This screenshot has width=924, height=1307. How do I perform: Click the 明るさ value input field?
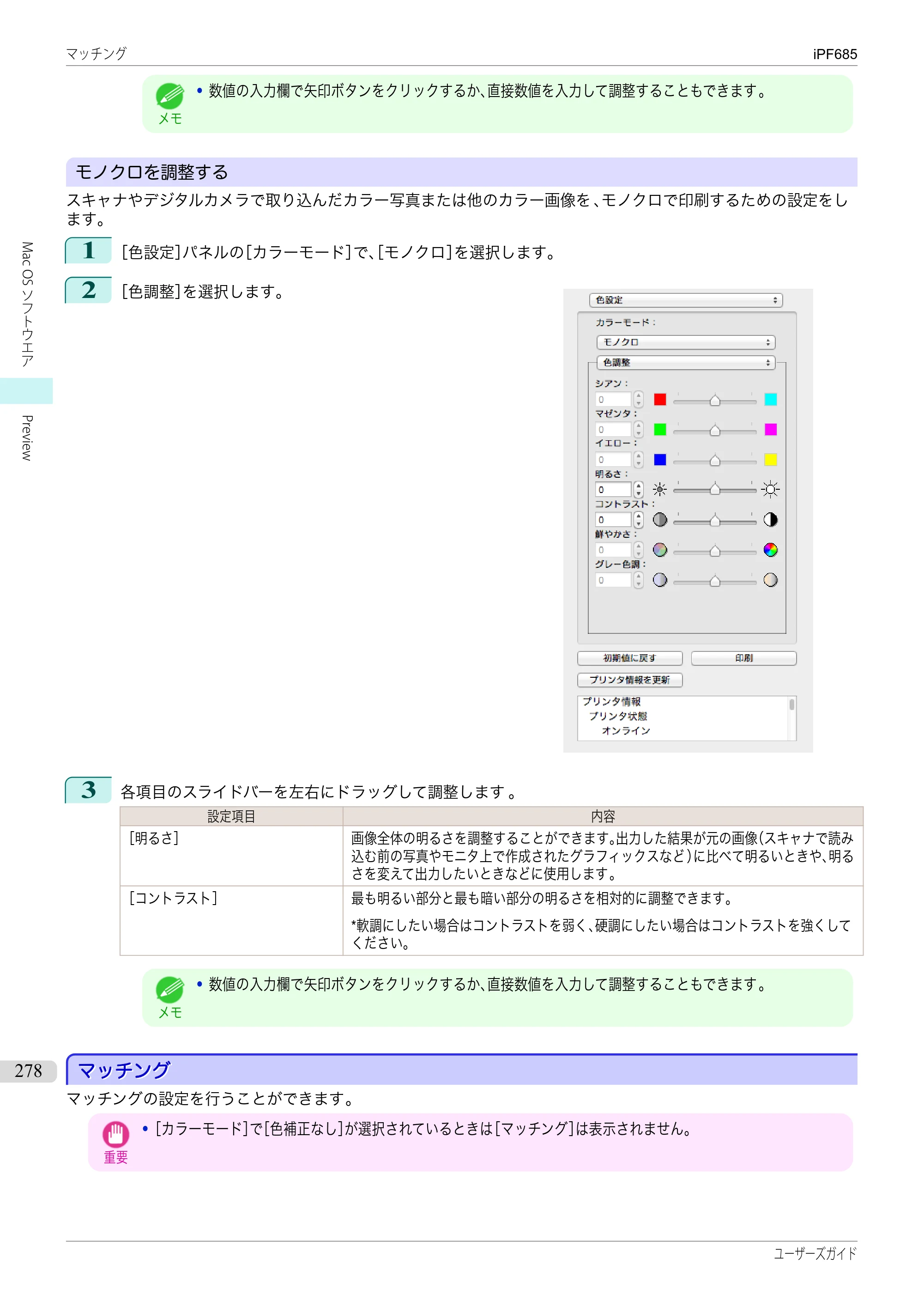pyautogui.click(x=613, y=490)
